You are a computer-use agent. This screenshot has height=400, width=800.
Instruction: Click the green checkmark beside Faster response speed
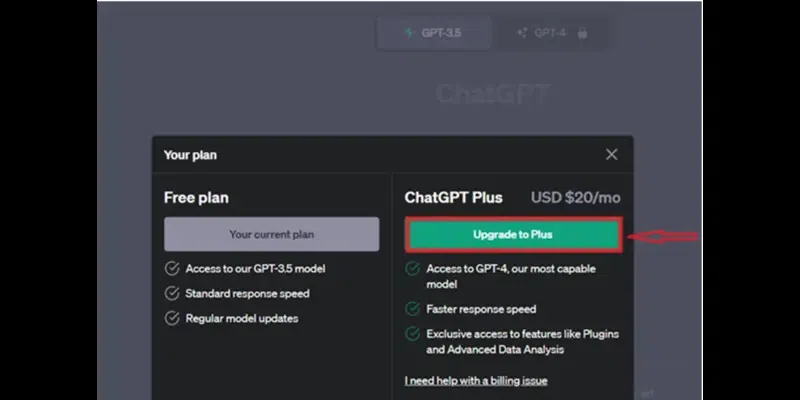coord(412,309)
